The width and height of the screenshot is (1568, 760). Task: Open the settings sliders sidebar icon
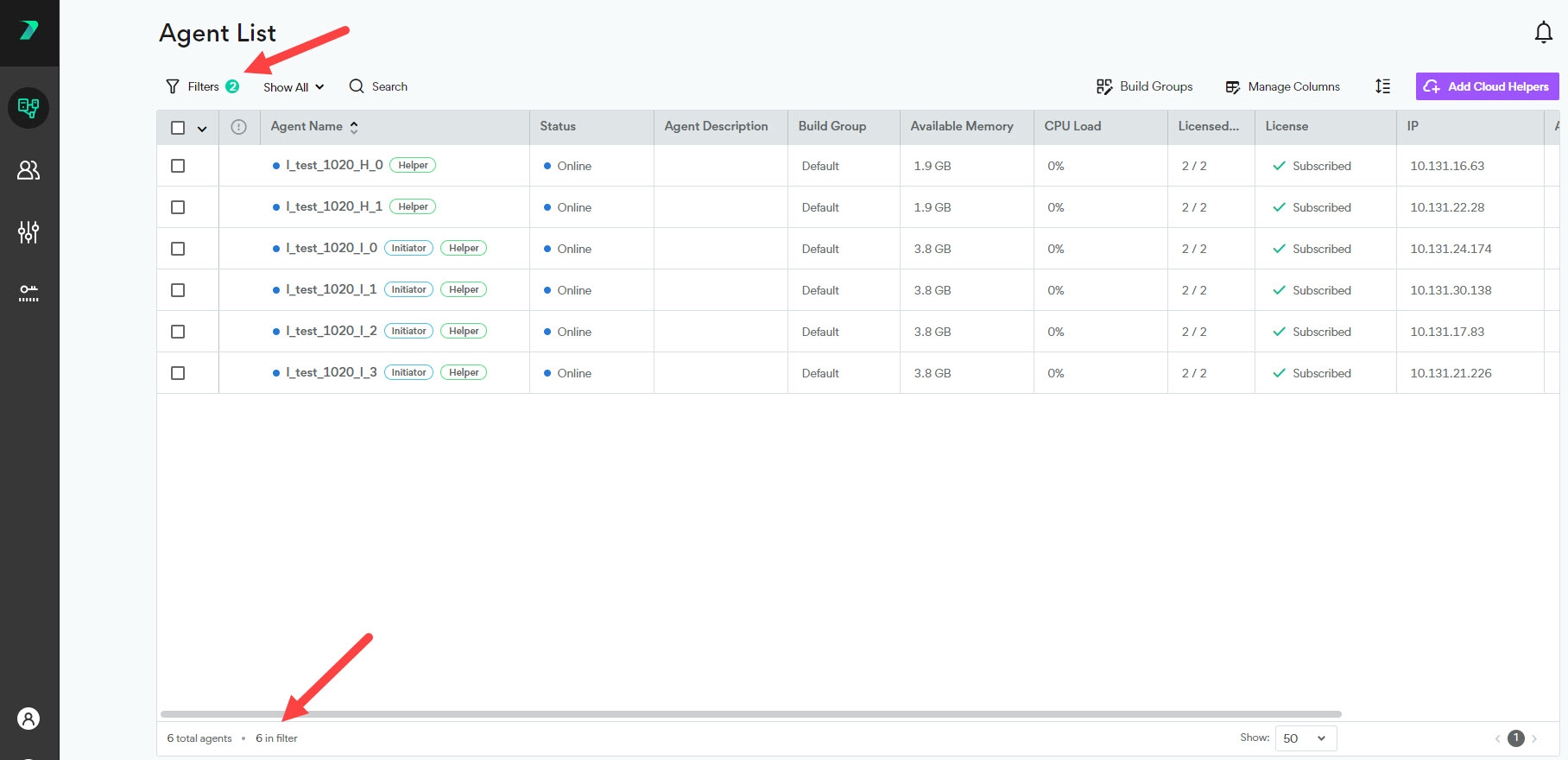coord(28,231)
